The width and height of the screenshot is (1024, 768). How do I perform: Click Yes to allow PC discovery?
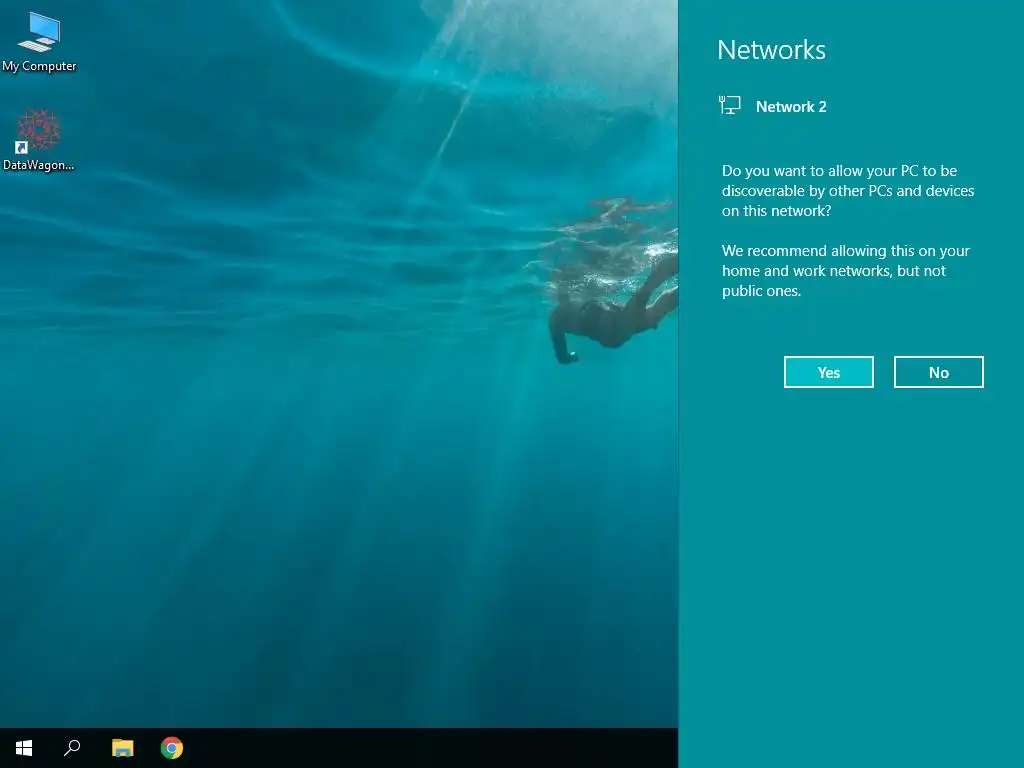pyautogui.click(x=829, y=372)
